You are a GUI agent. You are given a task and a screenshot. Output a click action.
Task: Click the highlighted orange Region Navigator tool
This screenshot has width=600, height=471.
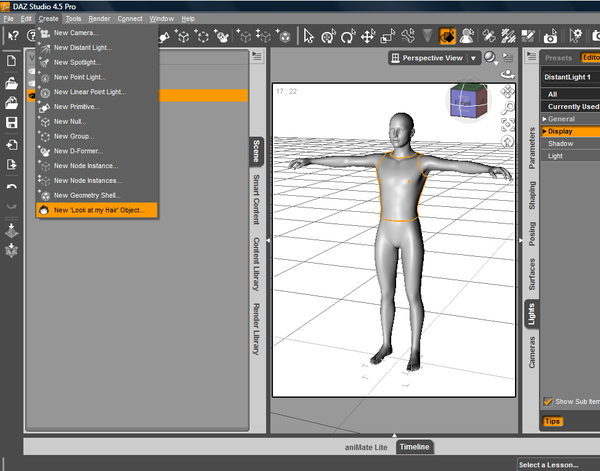coord(447,36)
